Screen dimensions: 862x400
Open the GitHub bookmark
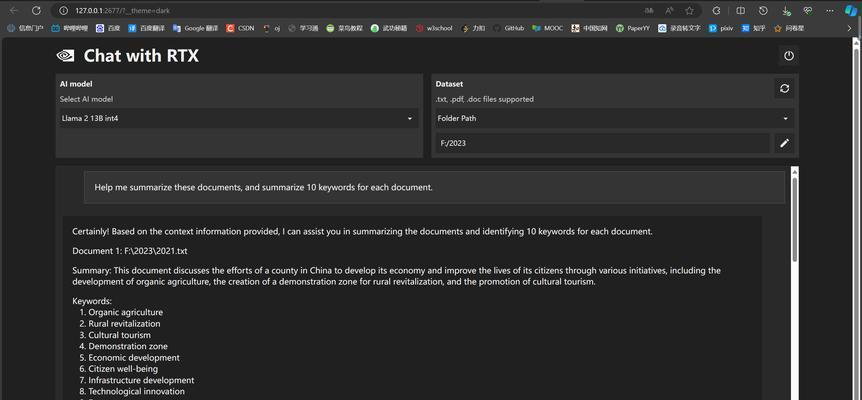pyautogui.click(x=509, y=28)
